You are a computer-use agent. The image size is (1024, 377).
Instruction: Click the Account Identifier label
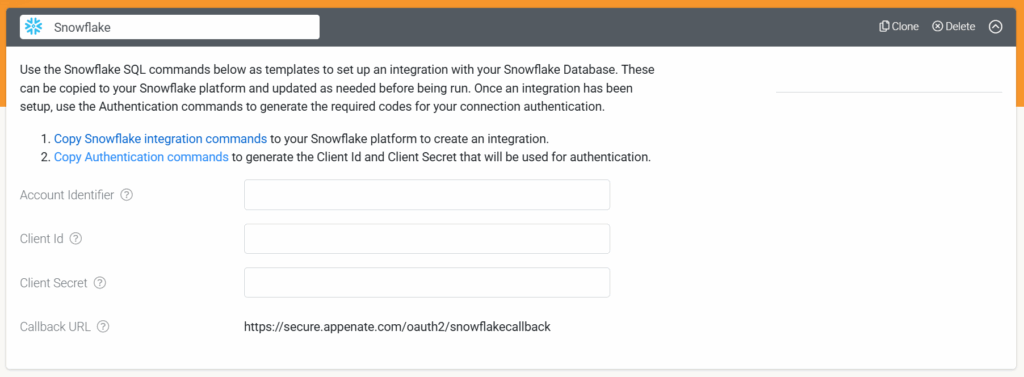(67, 195)
